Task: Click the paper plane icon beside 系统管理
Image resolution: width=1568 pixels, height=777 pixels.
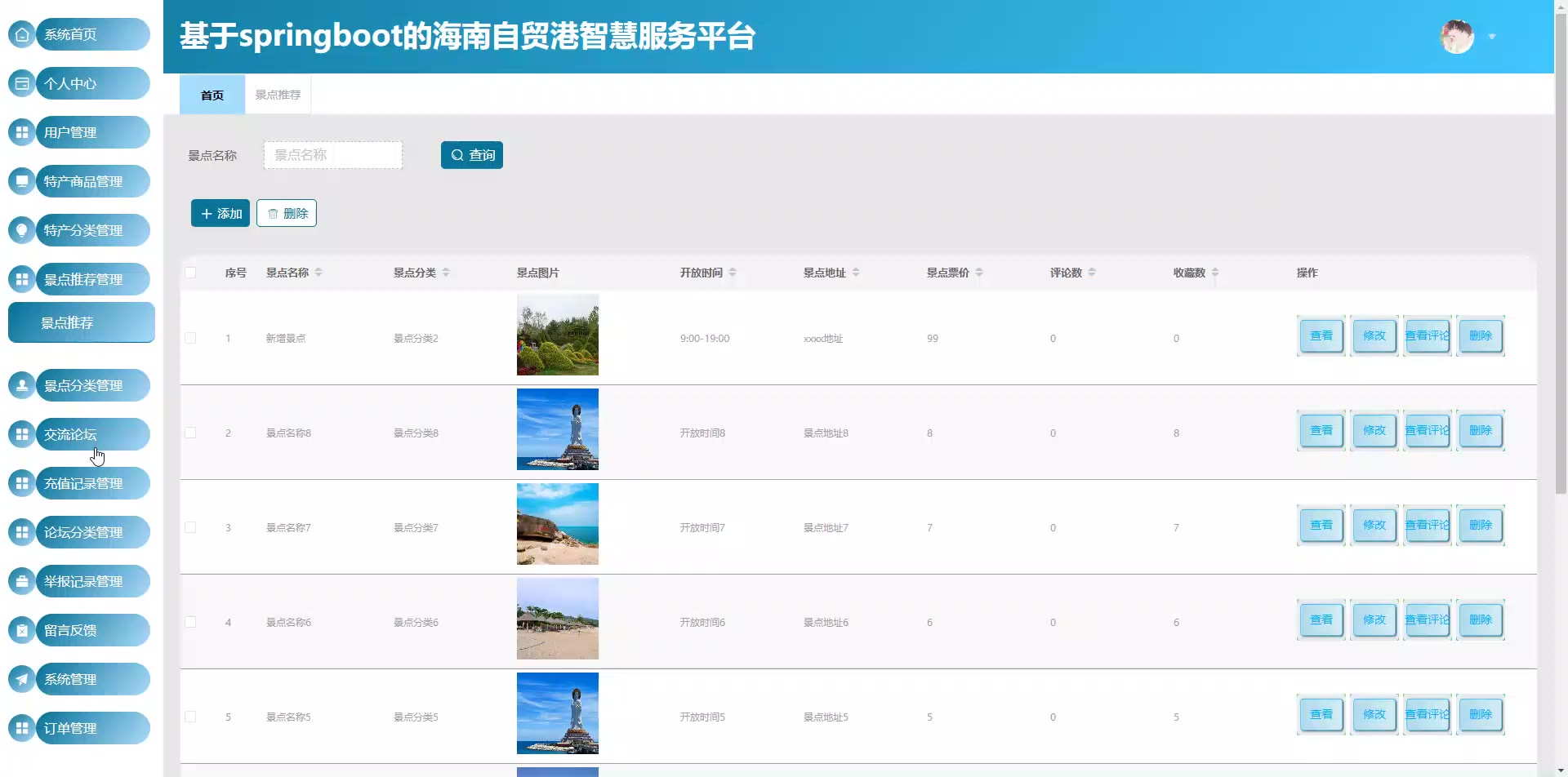Action: pyautogui.click(x=22, y=679)
